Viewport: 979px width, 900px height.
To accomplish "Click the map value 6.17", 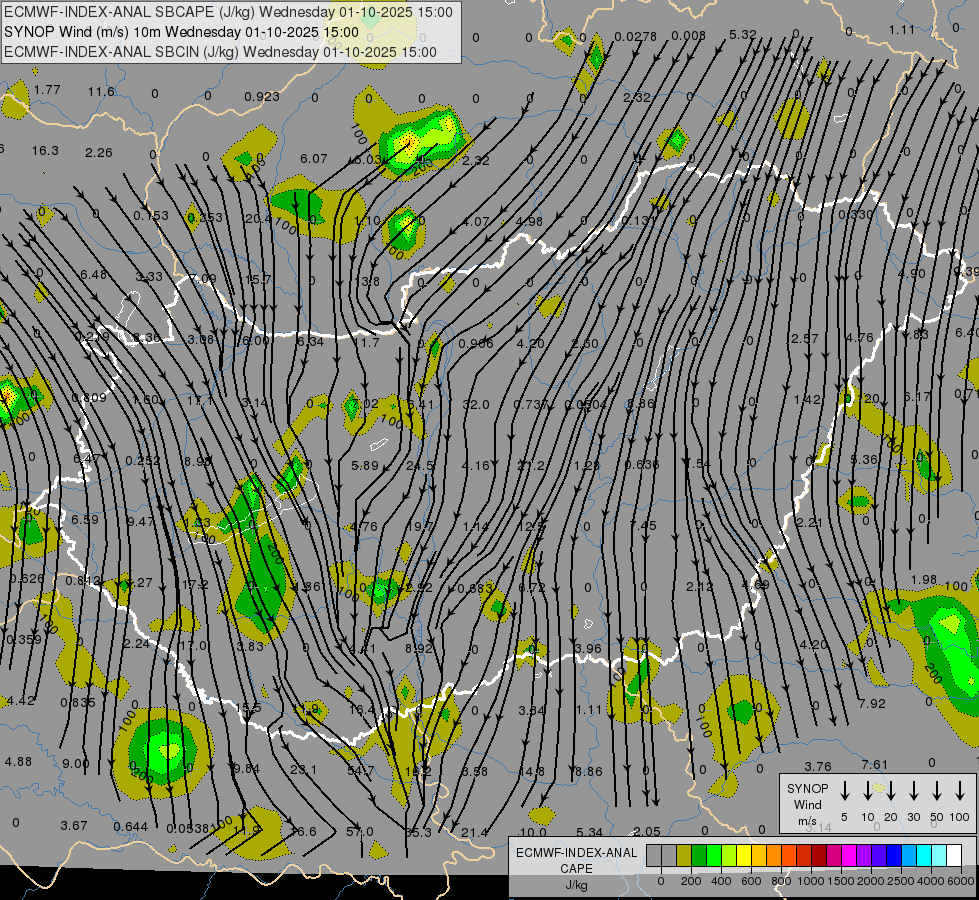I will point(917,396).
